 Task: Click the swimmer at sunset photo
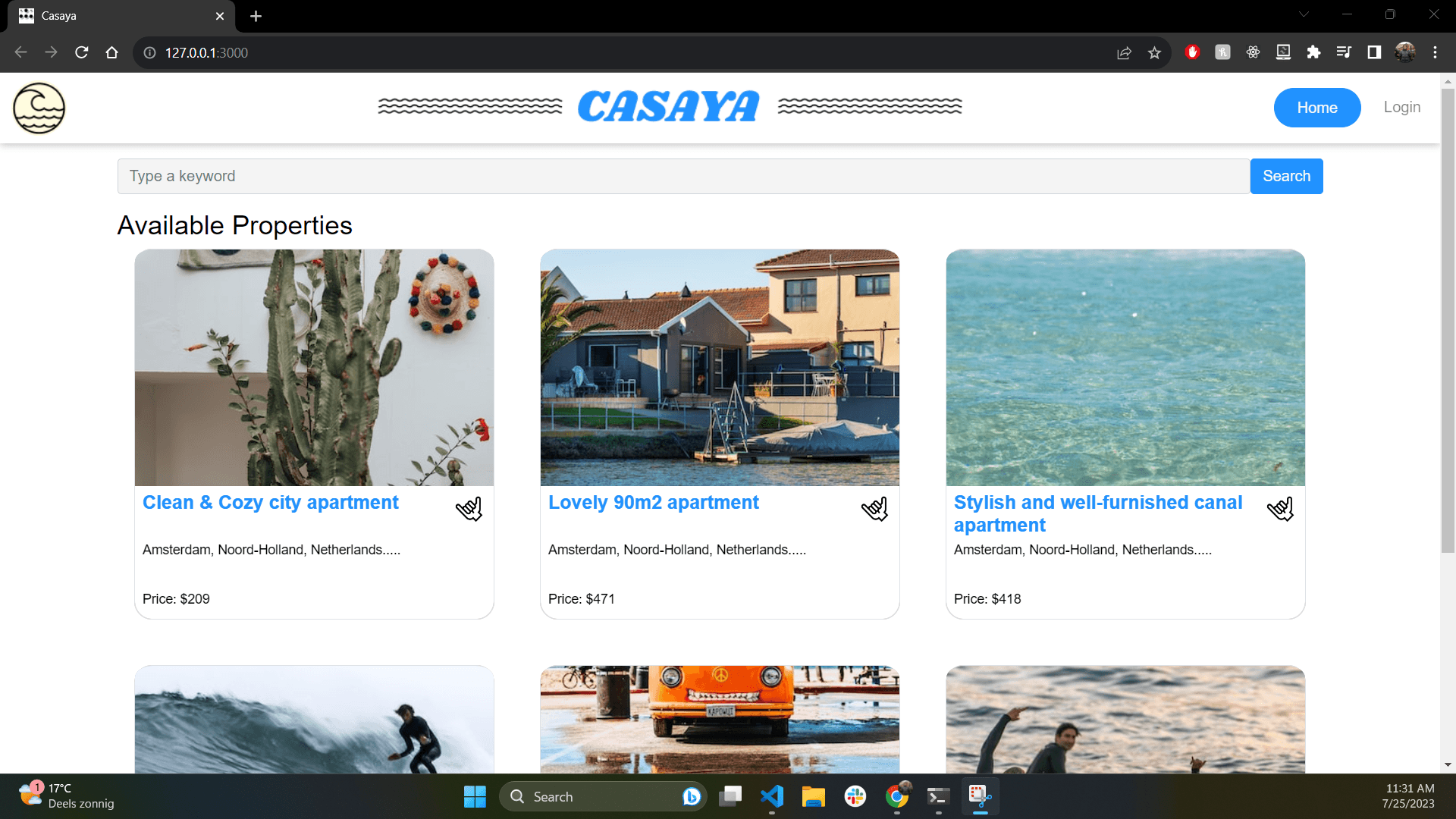pyautogui.click(x=1125, y=720)
